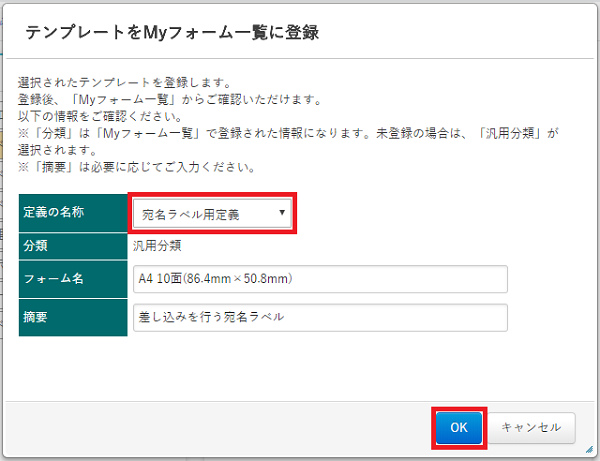Select the フォーム名 header cell
The width and height of the screenshot is (600, 461).
73,279
